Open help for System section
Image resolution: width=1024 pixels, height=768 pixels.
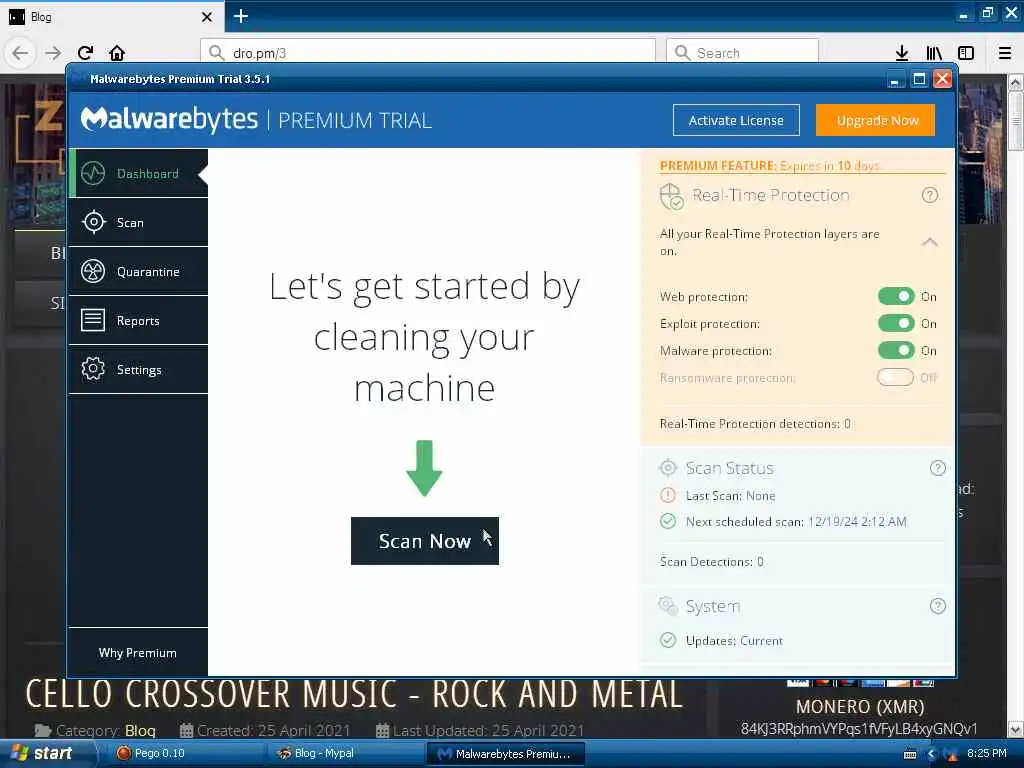tap(937, 606)
